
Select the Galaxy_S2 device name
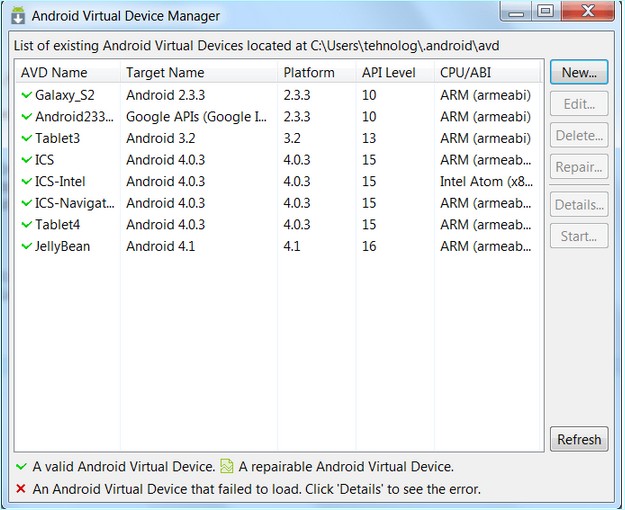pos(65,95)
